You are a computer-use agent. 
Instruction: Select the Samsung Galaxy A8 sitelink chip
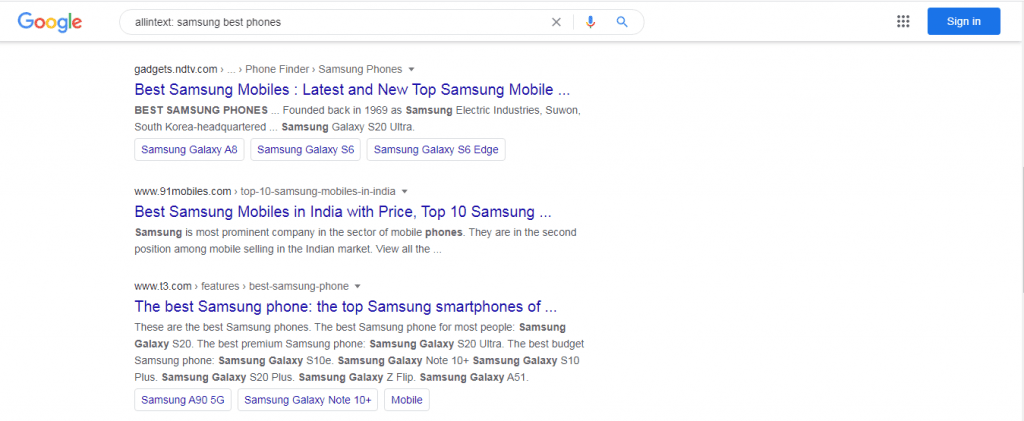point(189,149)
